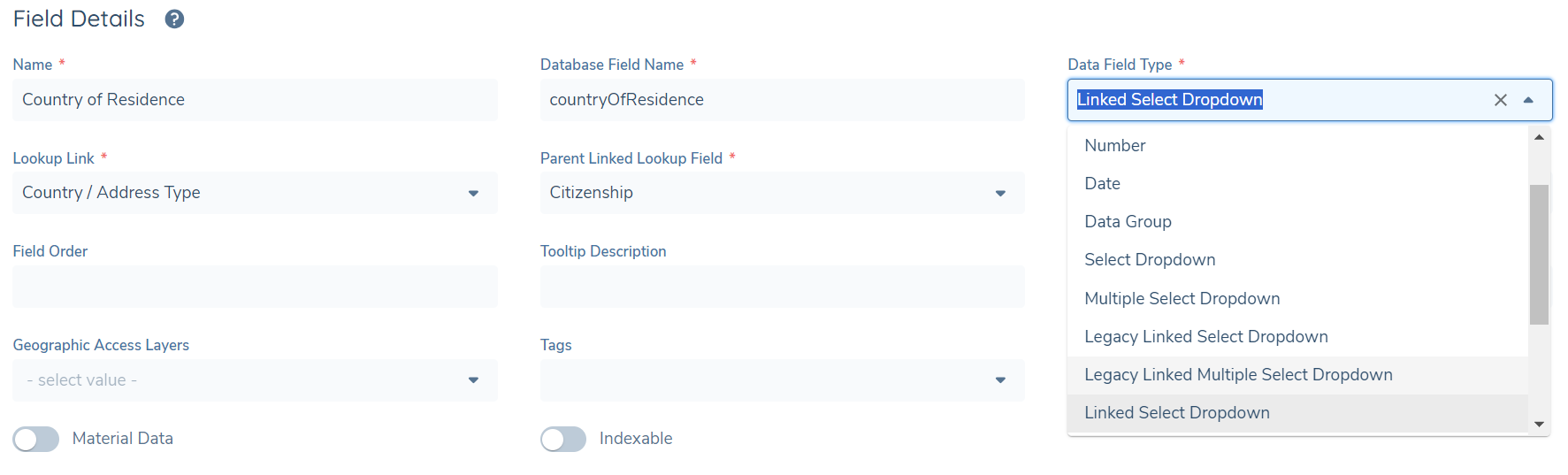Open the Tags dropdown
Viewport: 1568px width, 475px height.
tap(1000, 380)
